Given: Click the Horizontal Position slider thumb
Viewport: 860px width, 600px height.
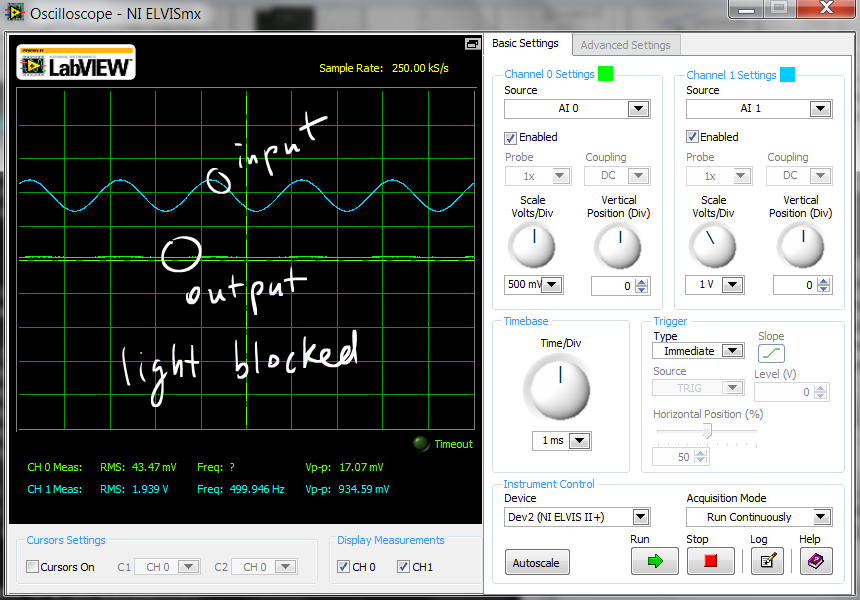Looking at the screenshot, I should tap(708, 431).
